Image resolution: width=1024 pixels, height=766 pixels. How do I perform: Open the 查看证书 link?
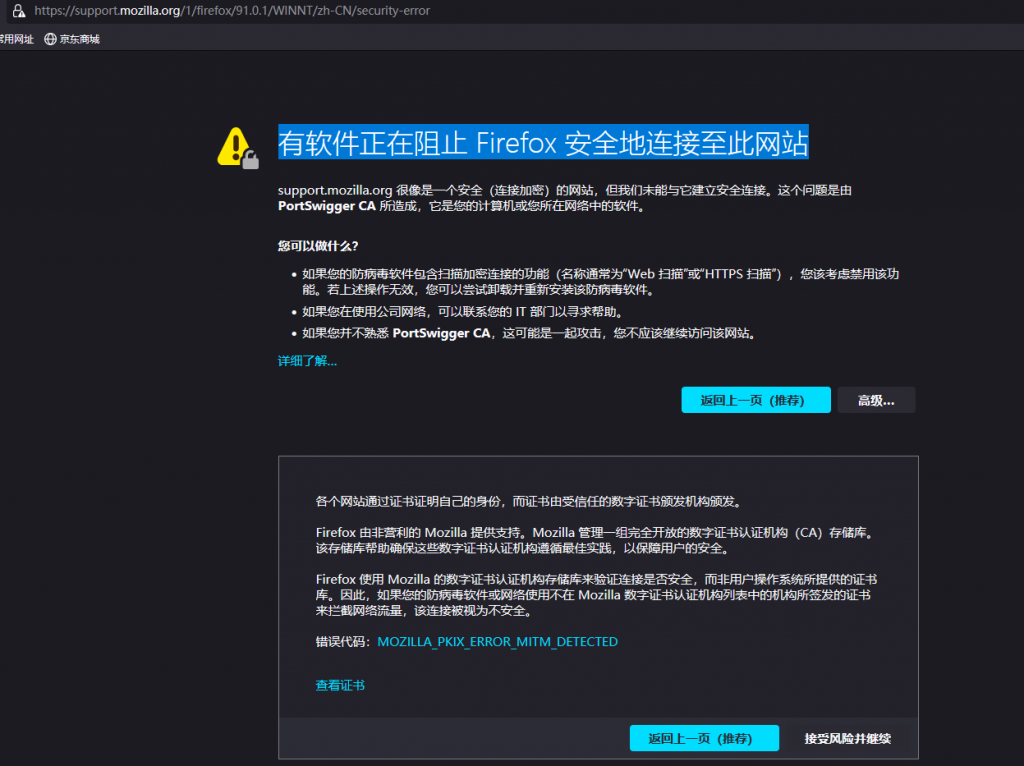point(340,686)
